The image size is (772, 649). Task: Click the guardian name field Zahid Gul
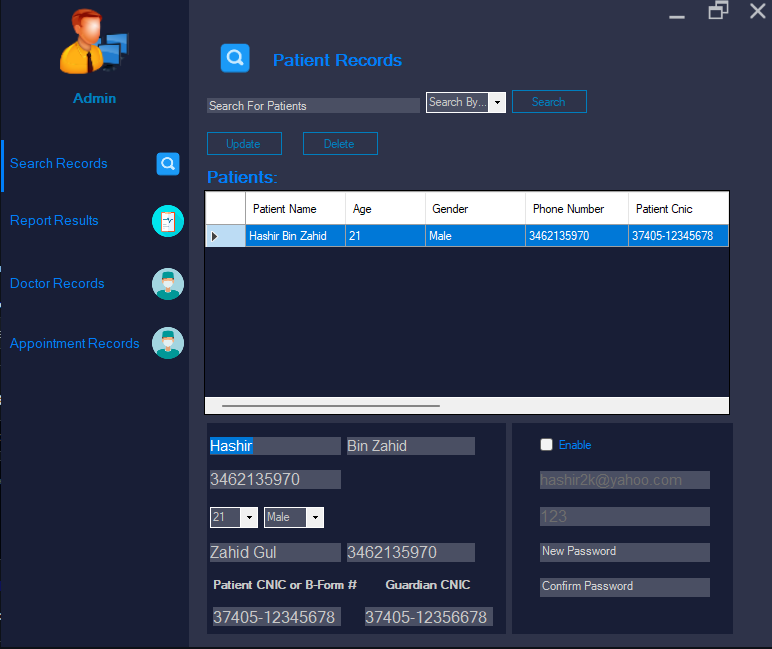point(275,552)
